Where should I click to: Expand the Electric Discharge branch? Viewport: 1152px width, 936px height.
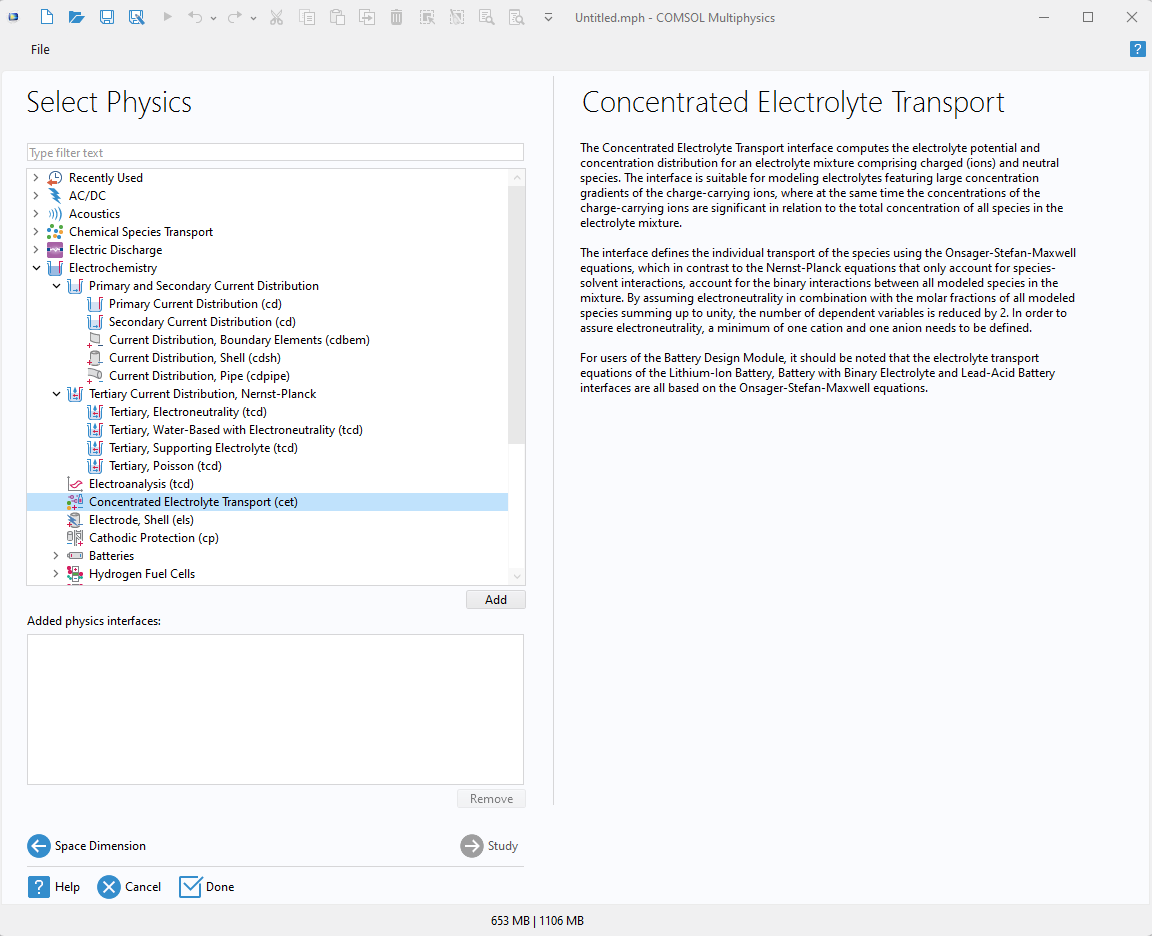(x=35, y=250)
